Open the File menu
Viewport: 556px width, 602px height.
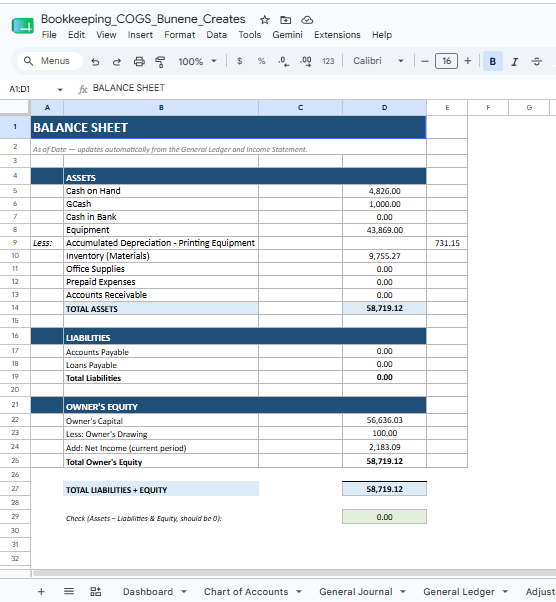49,35
